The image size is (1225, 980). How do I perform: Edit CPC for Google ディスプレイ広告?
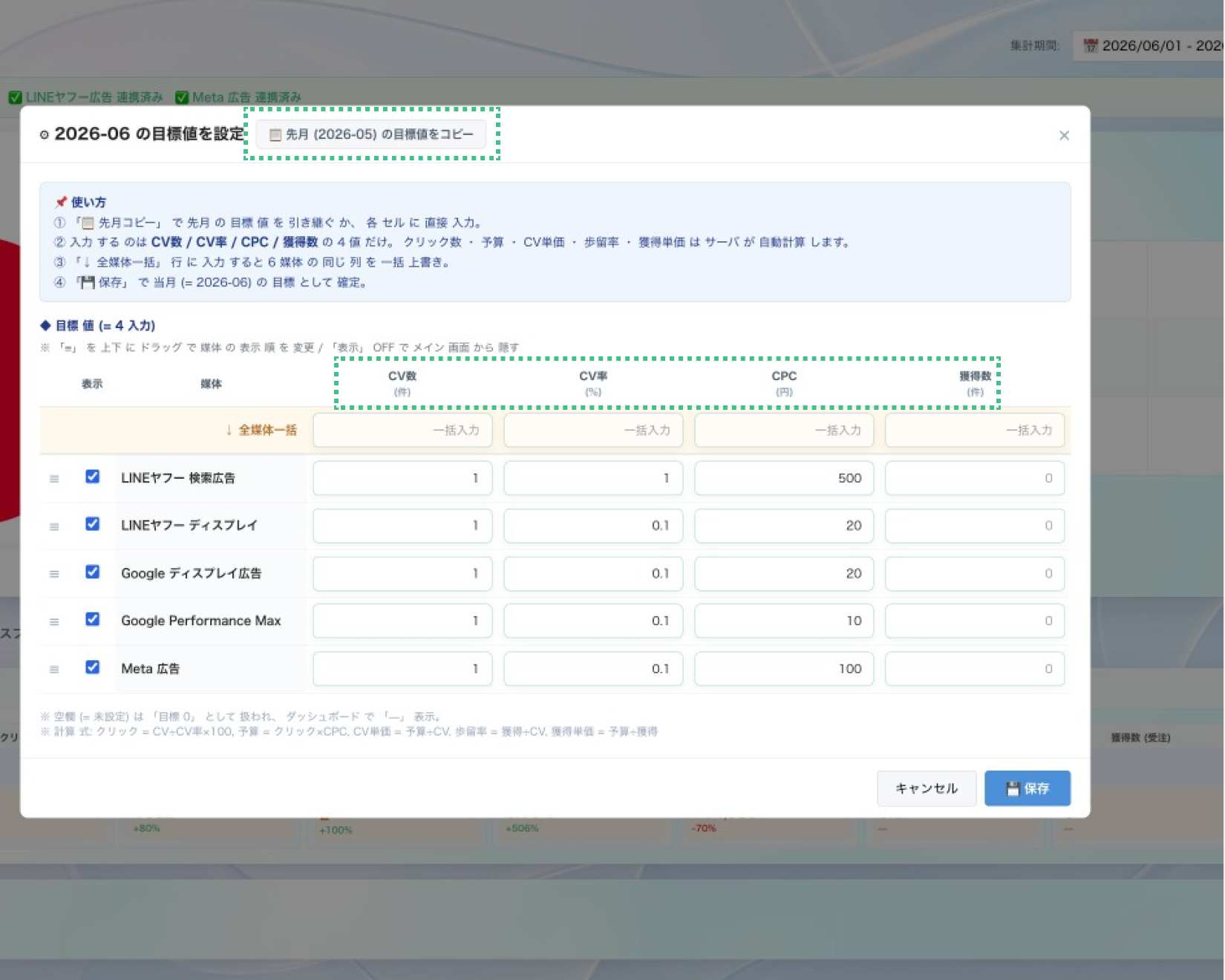coord(784,574)
